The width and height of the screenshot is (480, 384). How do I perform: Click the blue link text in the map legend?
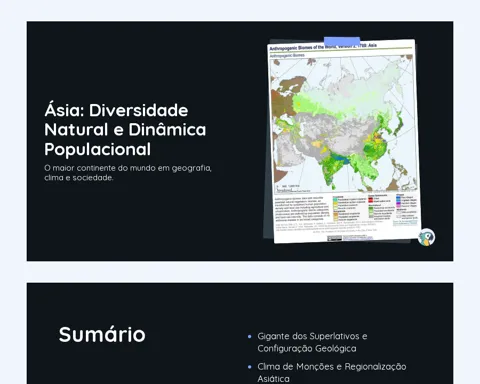pos(405,223)
